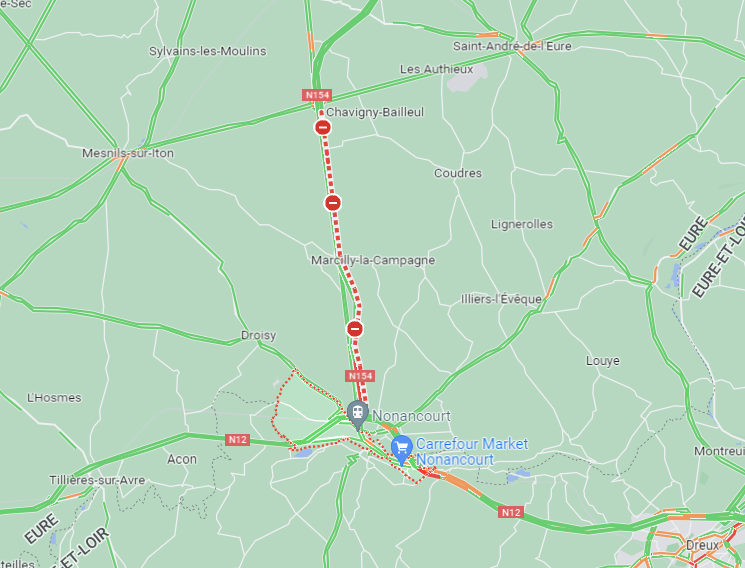
Task: Click the N12 shield west of Nonancourt
Action: (238, 439)
